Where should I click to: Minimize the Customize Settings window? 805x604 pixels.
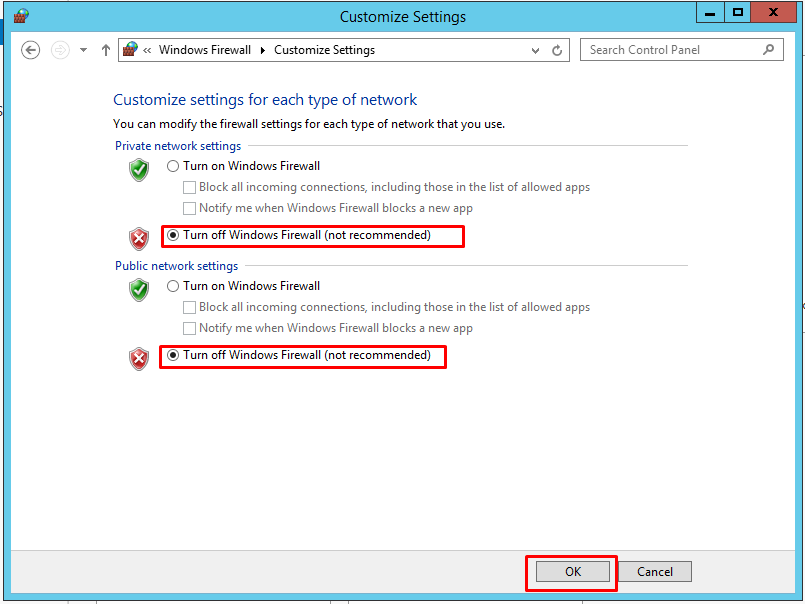711,13
